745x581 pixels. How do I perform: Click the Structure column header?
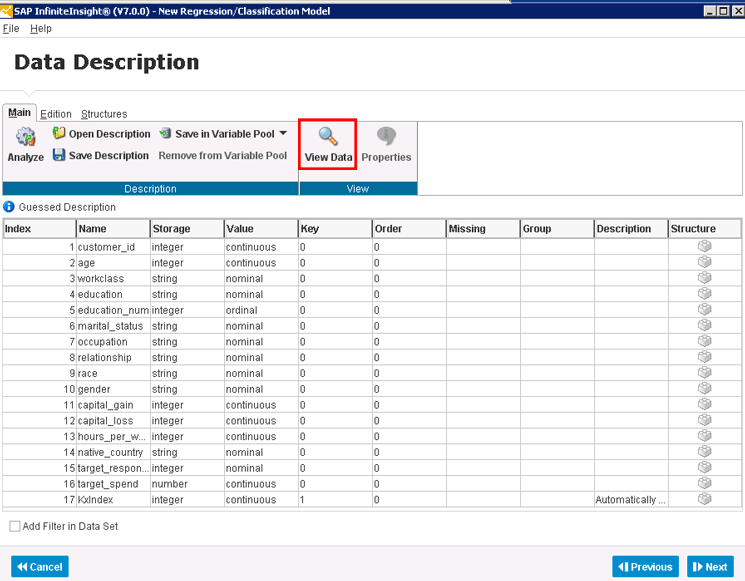[705, 229]
